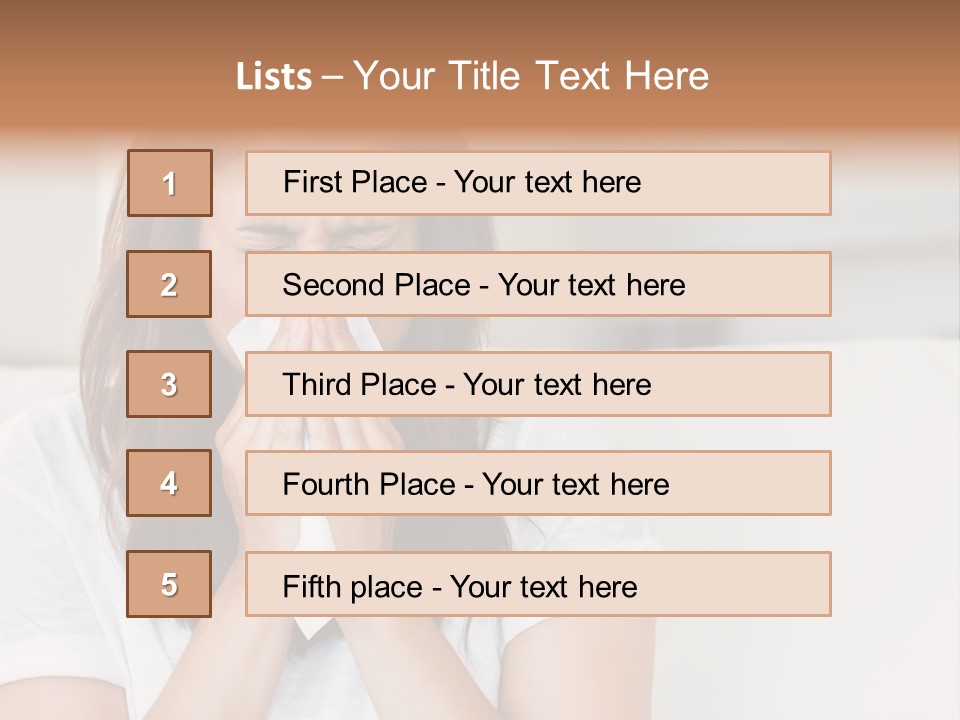Click the word "Third" in row three
This screenshot has height=720, width=960.
pos(317,385)
